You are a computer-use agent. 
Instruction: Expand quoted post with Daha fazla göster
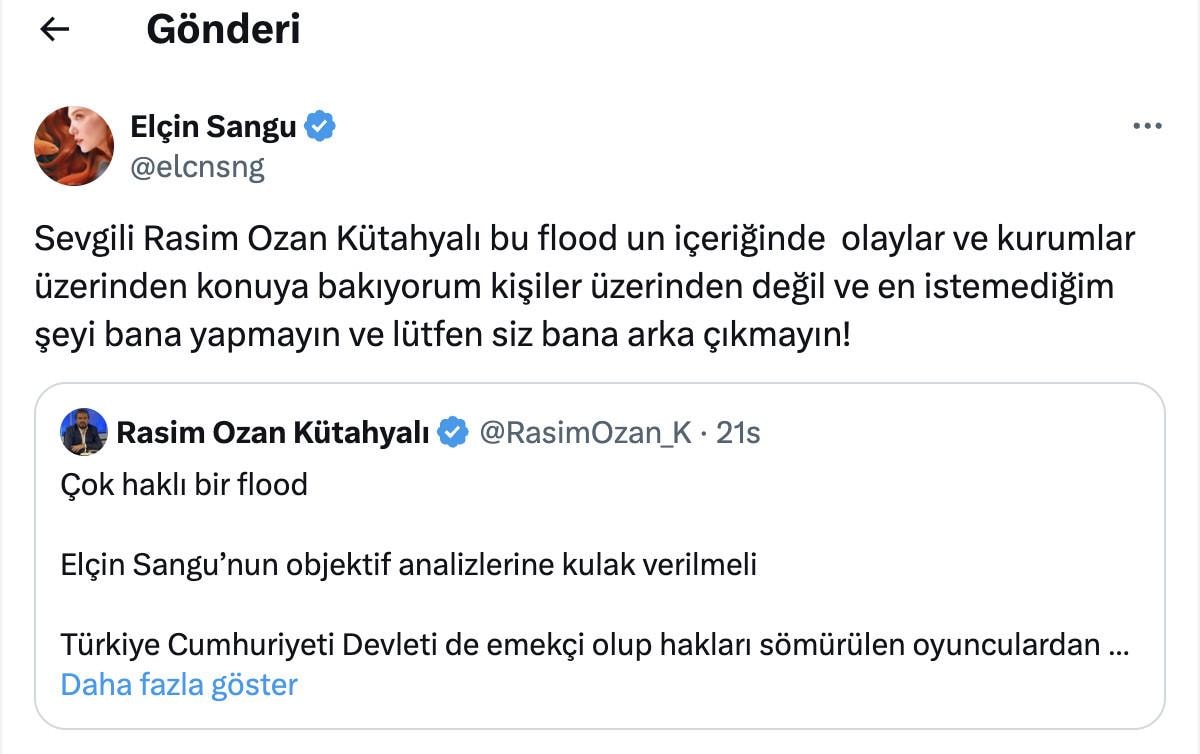pyautogui.click(x=179, y=685)
